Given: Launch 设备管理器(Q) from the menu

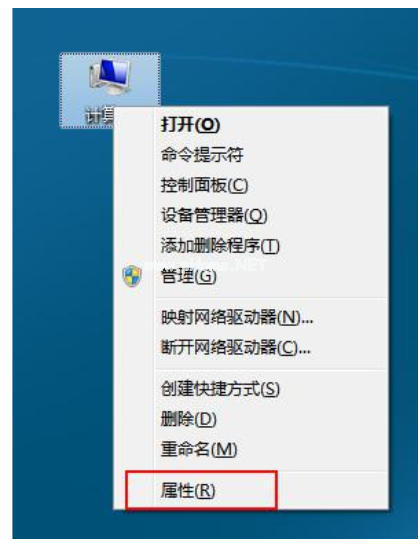Looking at the screenshot, I should [x=251, y=216].
